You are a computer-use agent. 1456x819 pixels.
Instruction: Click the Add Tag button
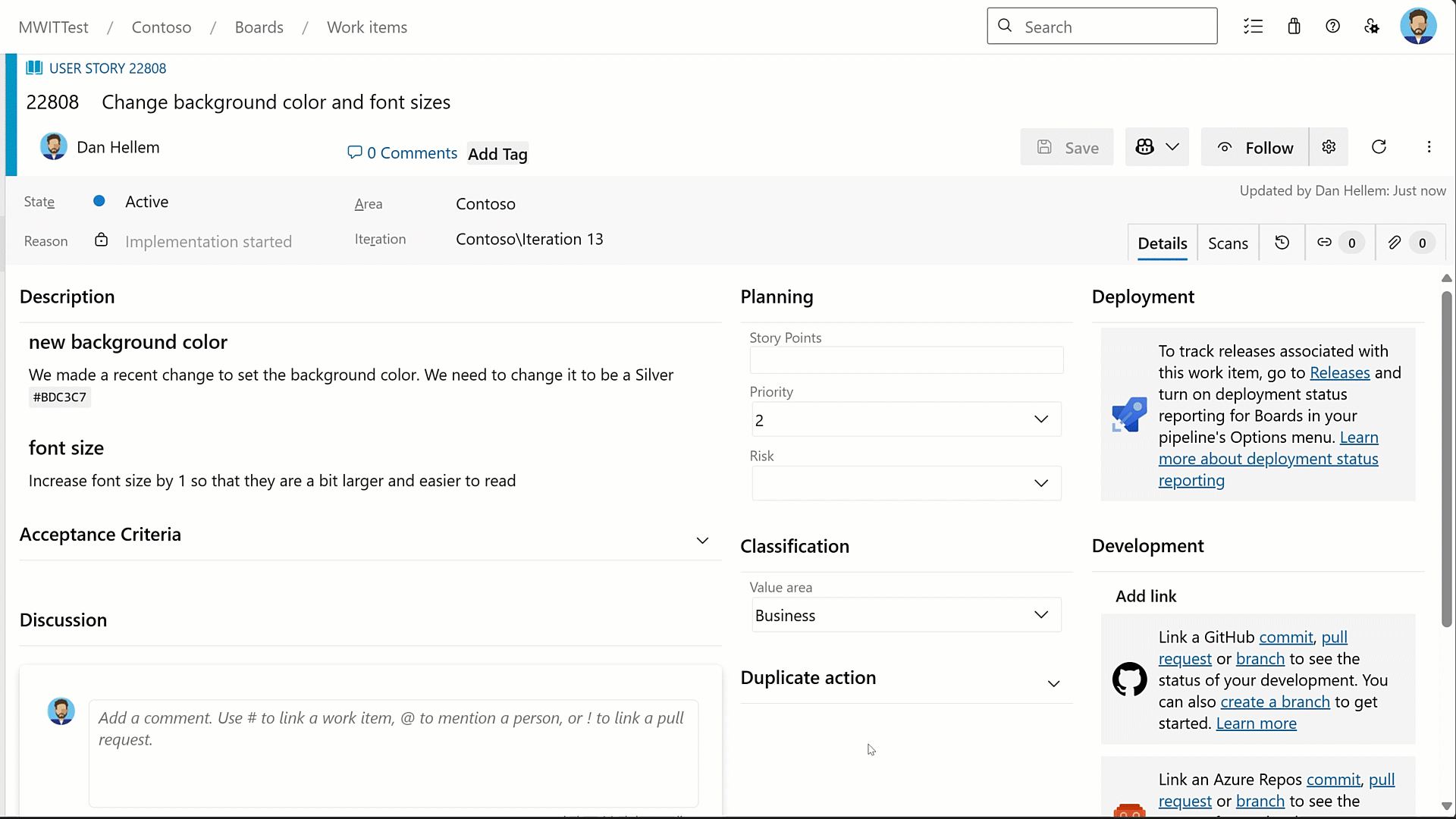[497, 154]
